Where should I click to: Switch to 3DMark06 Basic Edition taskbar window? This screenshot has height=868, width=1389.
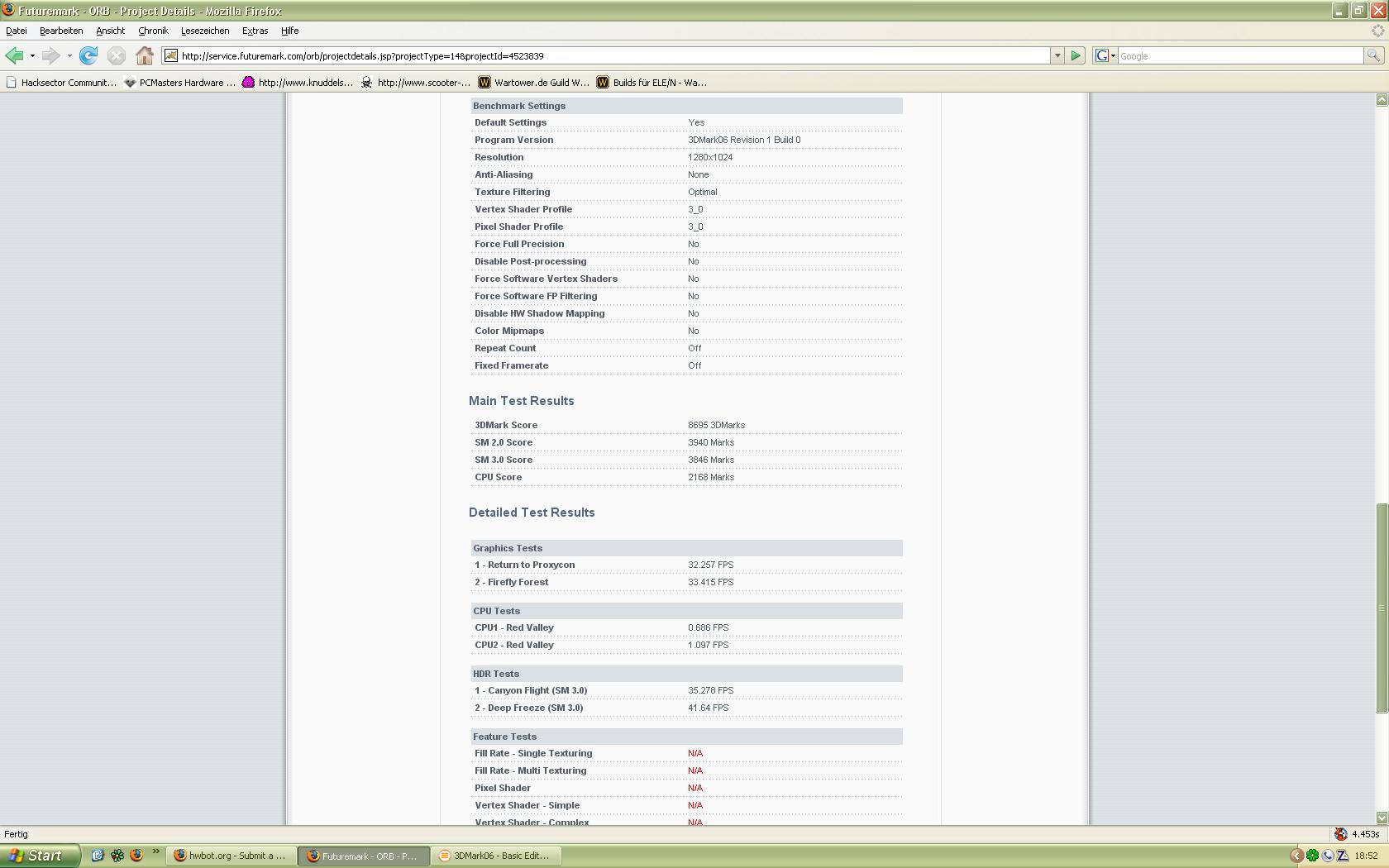point(496,856)
